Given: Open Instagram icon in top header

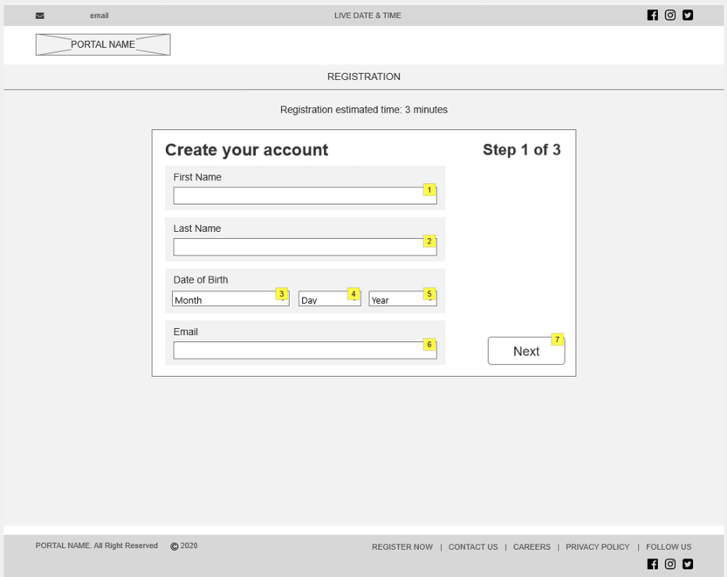Looking at the screenshot, I should coord(670,15).
